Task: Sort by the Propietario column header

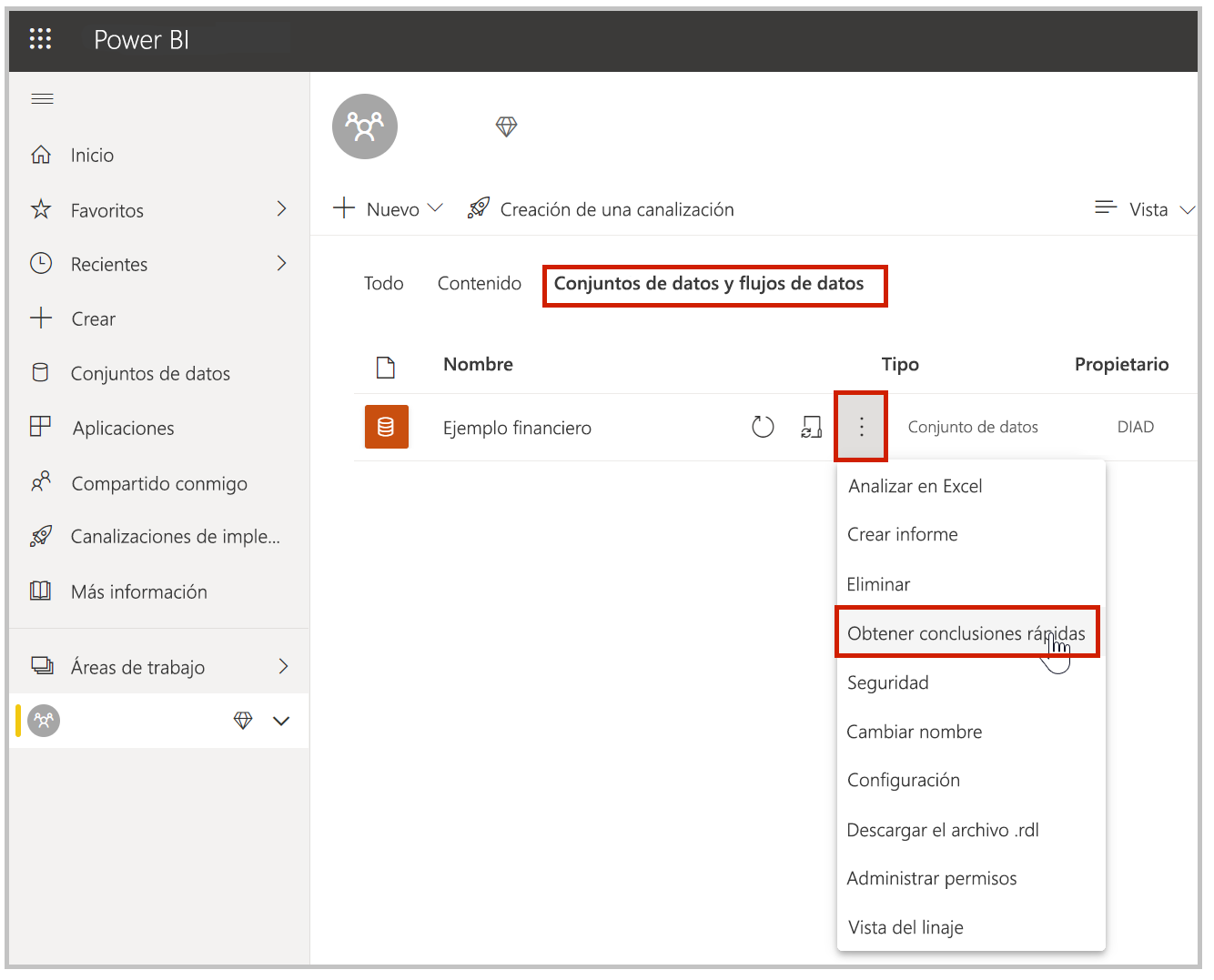Action: (1121, 364)
